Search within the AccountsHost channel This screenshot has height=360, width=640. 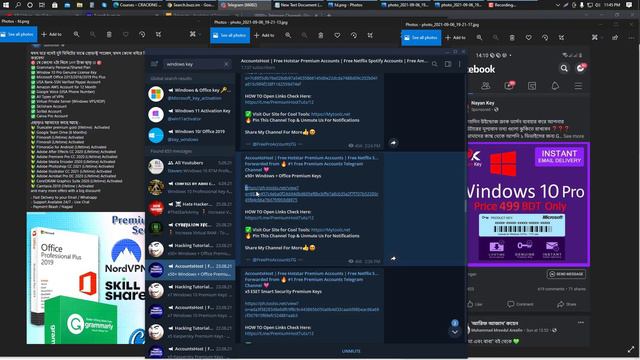pos(435,64)
